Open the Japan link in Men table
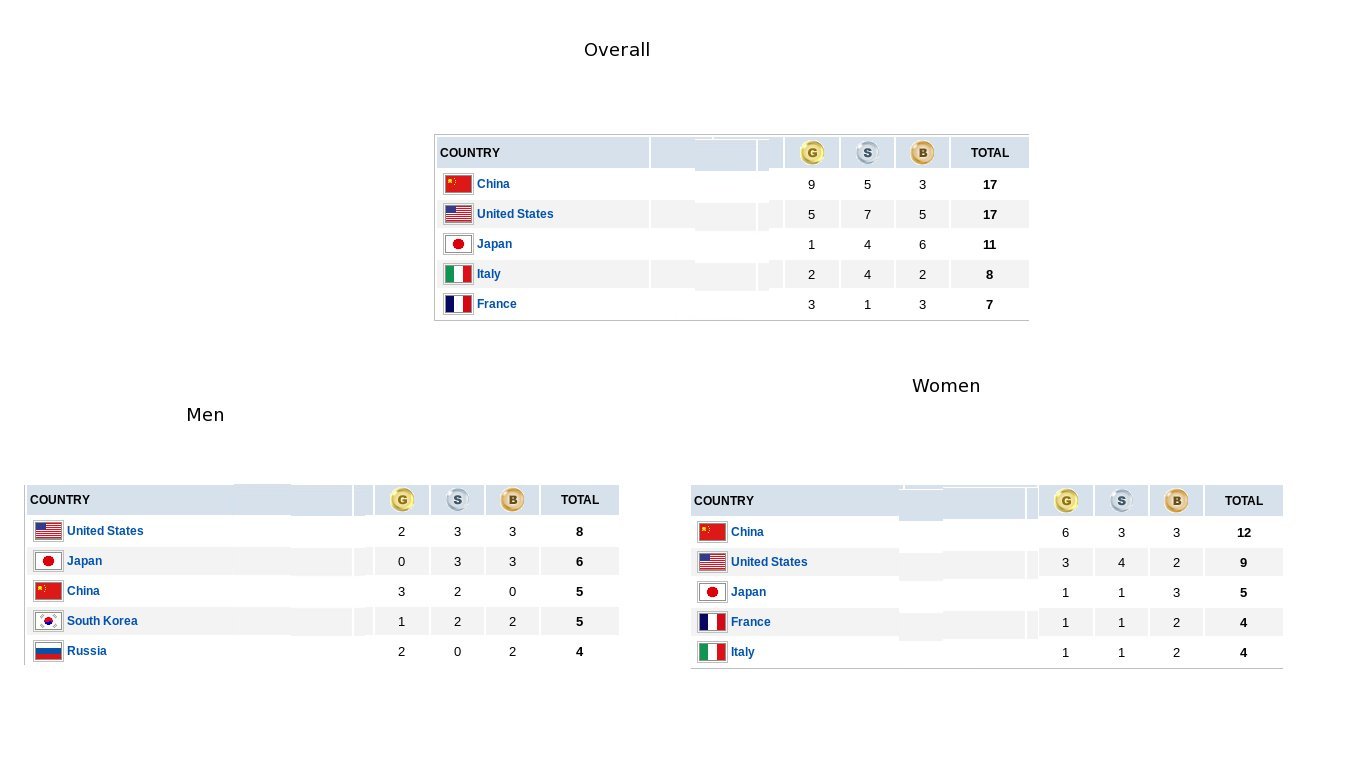 (x=85, y=561)
